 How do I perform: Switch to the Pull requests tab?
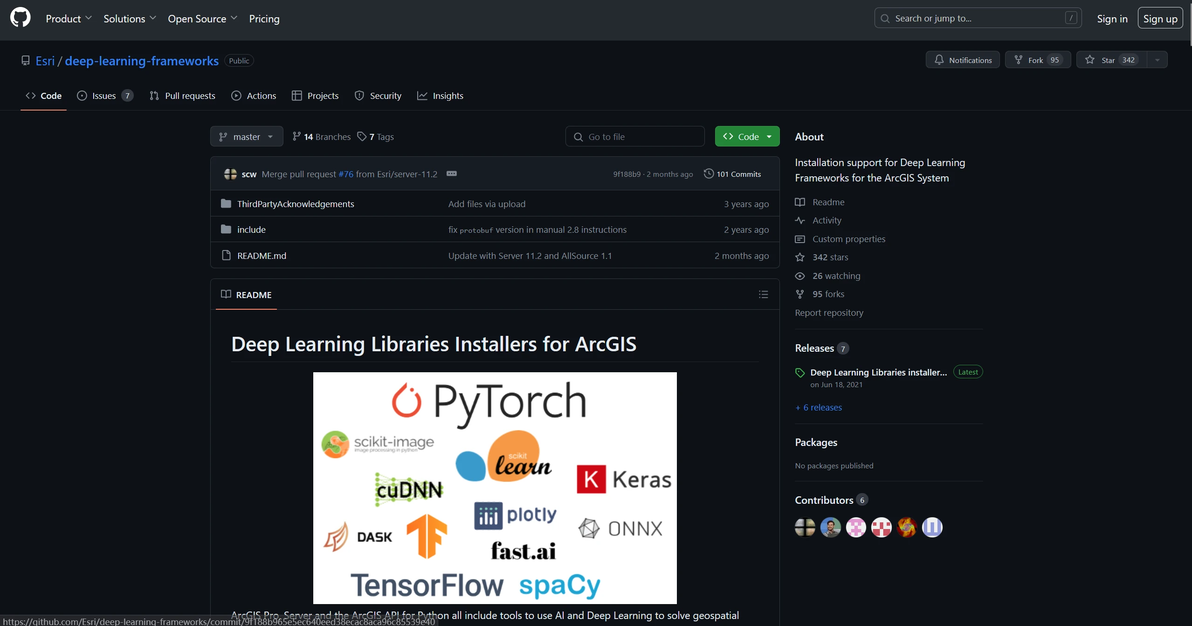tap(182, 96)
